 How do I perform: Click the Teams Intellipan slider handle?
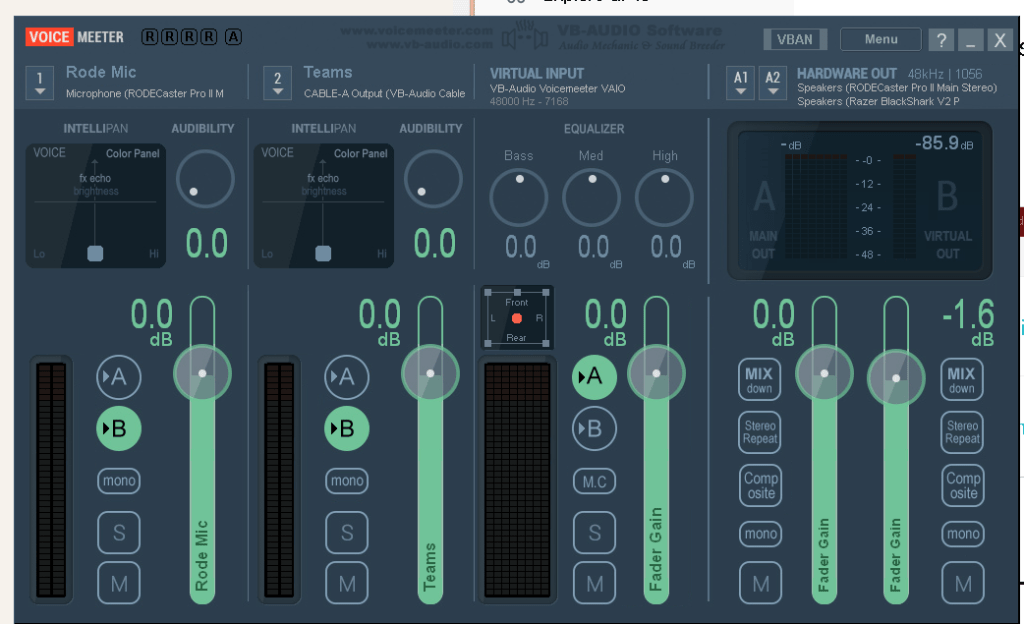point(323,253)
